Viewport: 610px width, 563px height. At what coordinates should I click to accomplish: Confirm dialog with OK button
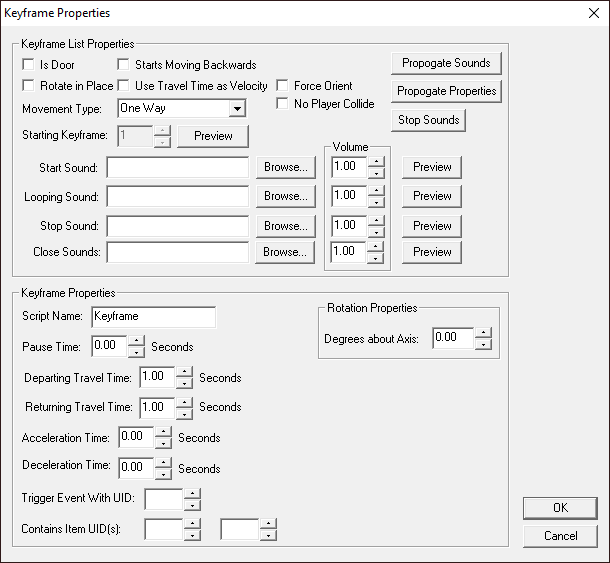[x=560, y=508]
